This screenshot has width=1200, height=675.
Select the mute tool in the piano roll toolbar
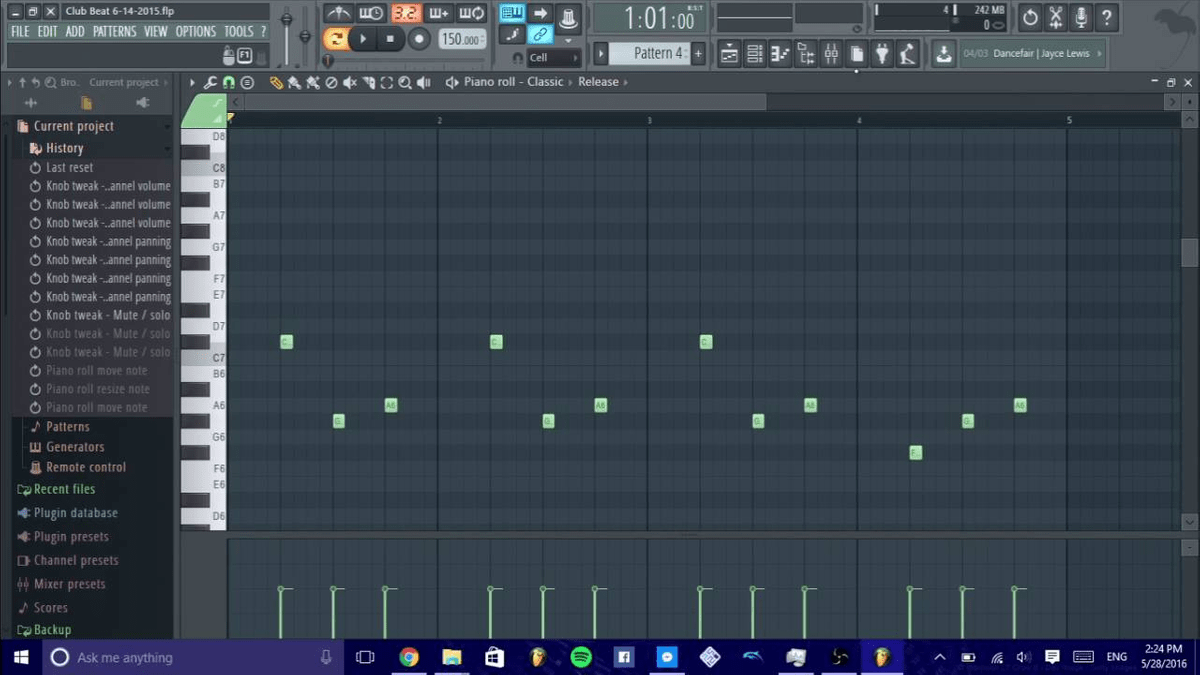point(349,82)
